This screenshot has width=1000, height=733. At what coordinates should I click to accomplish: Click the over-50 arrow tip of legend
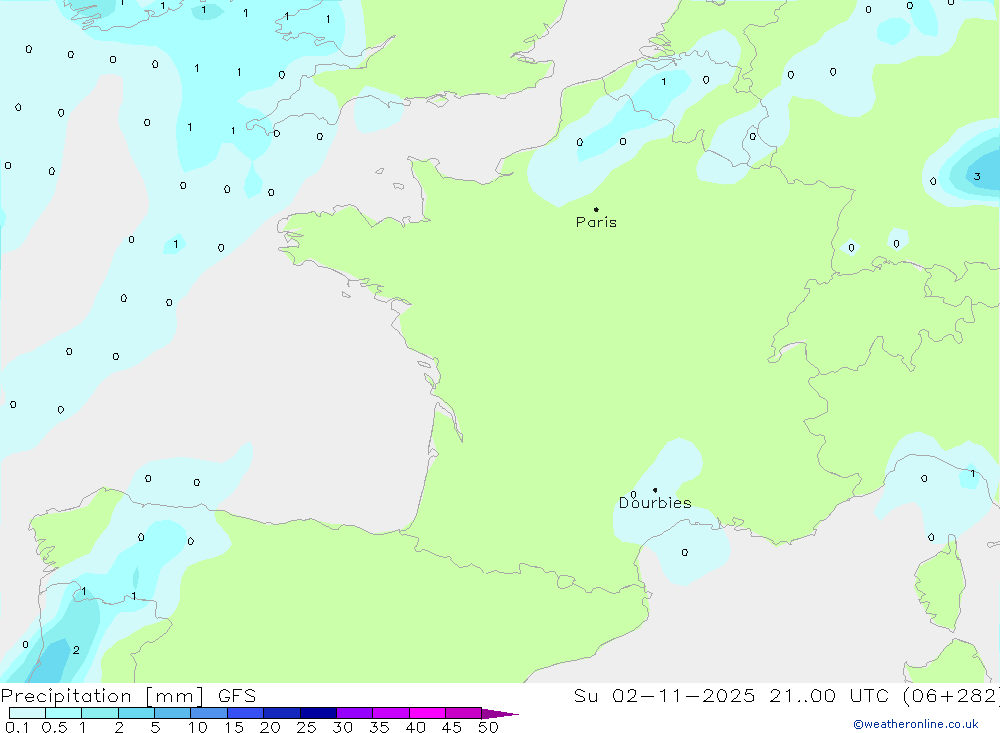click(501, 713)
